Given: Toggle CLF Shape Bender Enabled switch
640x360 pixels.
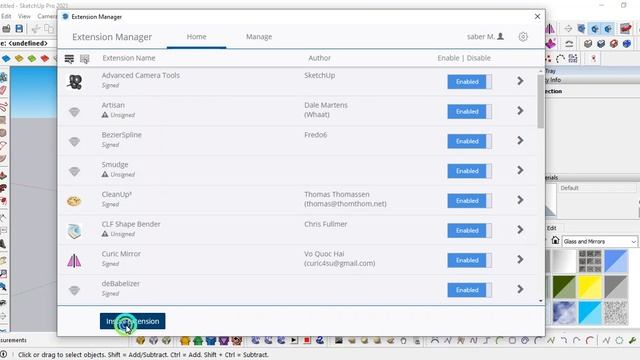Looking at the screenshot, I should pyautogui.click(x=469, y=231).
